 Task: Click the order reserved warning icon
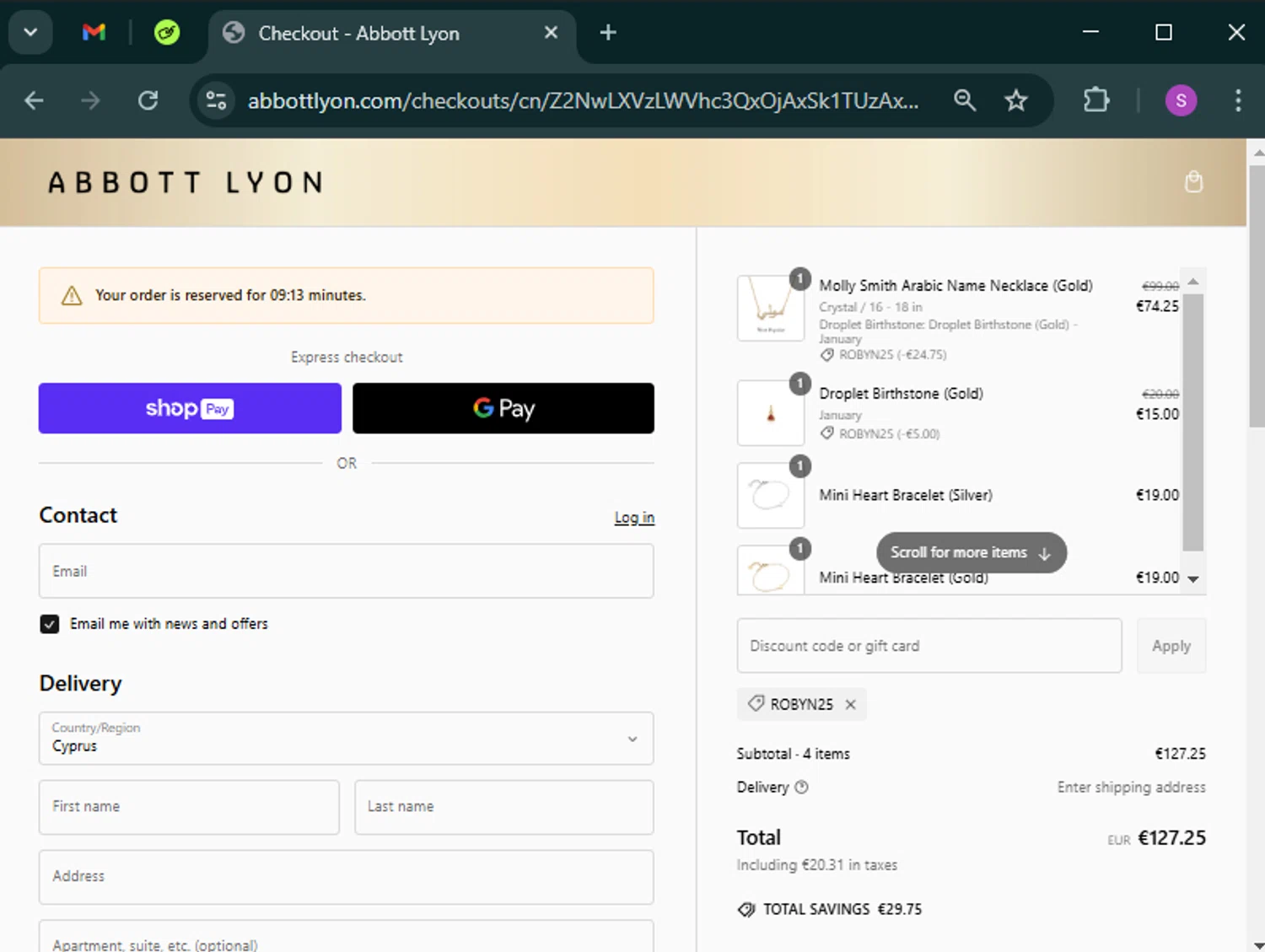[72, 295]
